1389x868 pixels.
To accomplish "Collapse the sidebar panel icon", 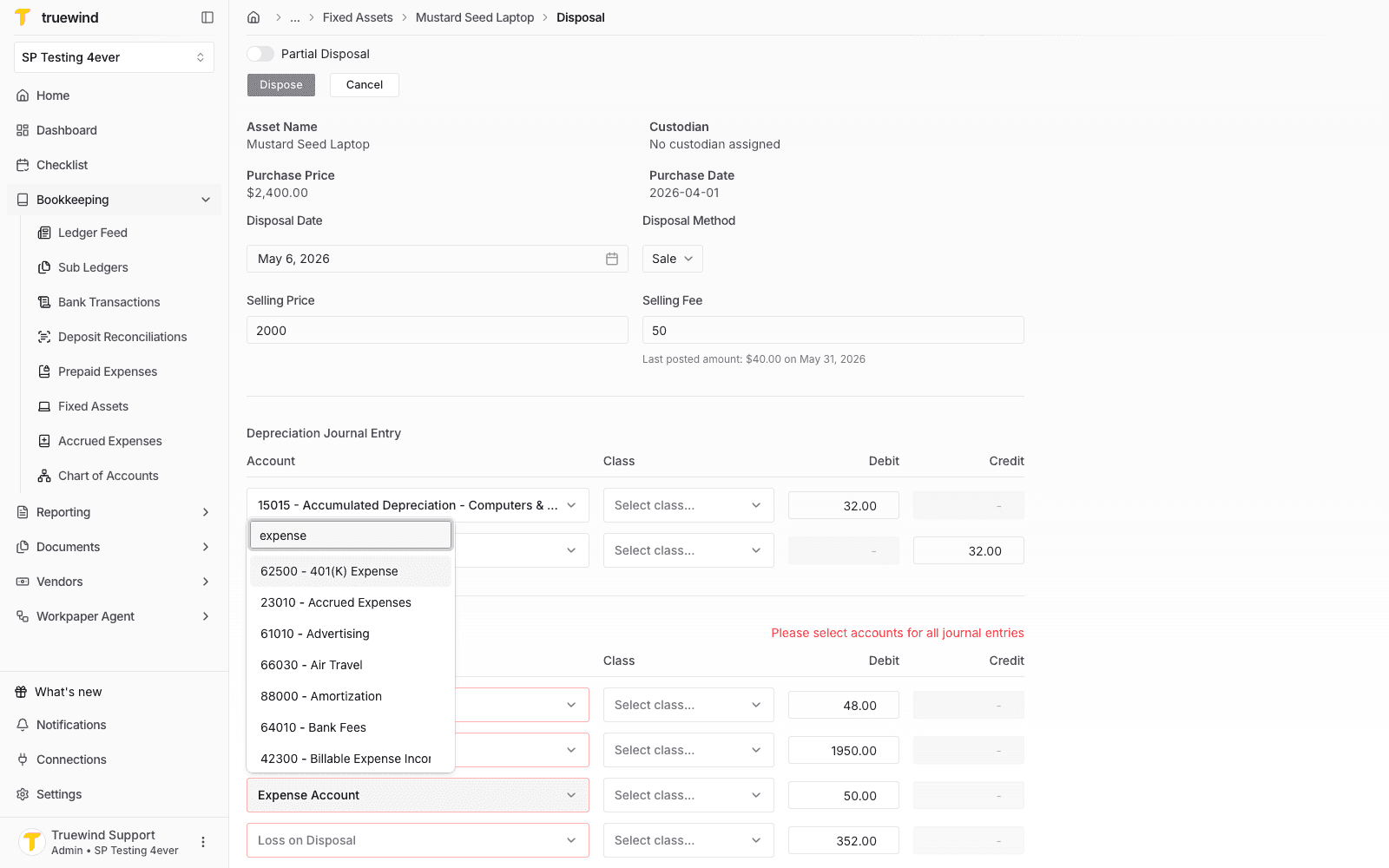I will [x=207, y=17].
